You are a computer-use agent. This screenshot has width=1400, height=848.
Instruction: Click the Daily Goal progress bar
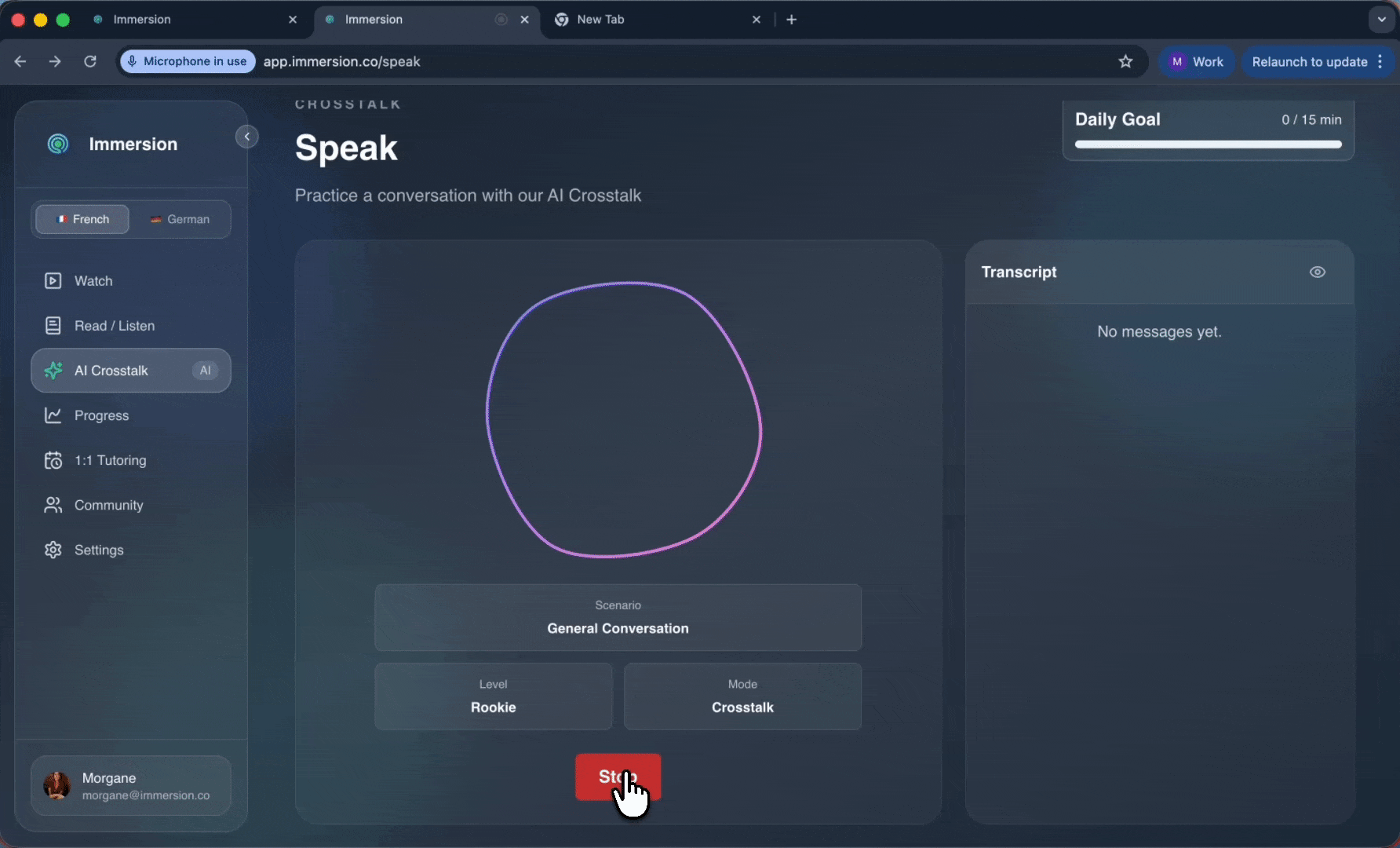tap(1207, 144)
